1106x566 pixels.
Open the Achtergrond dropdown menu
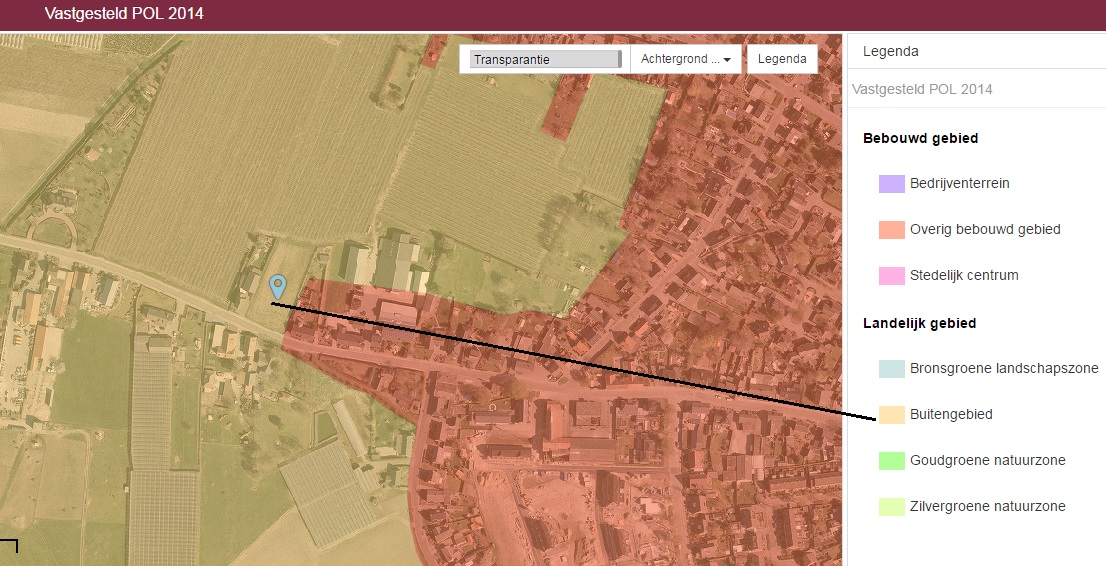[685, 60]
